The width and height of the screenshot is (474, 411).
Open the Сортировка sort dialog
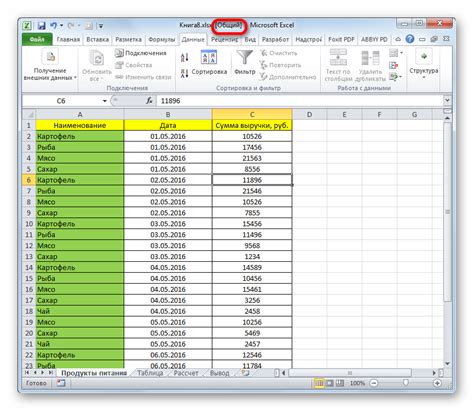click(x=209, y=63)
